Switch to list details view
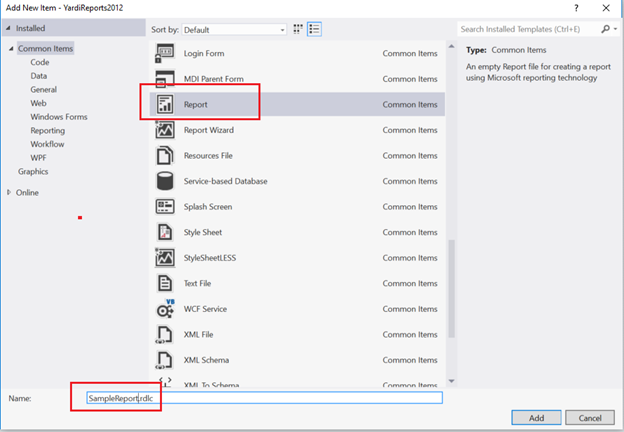624x432 pixels. [x=314, y=30]
